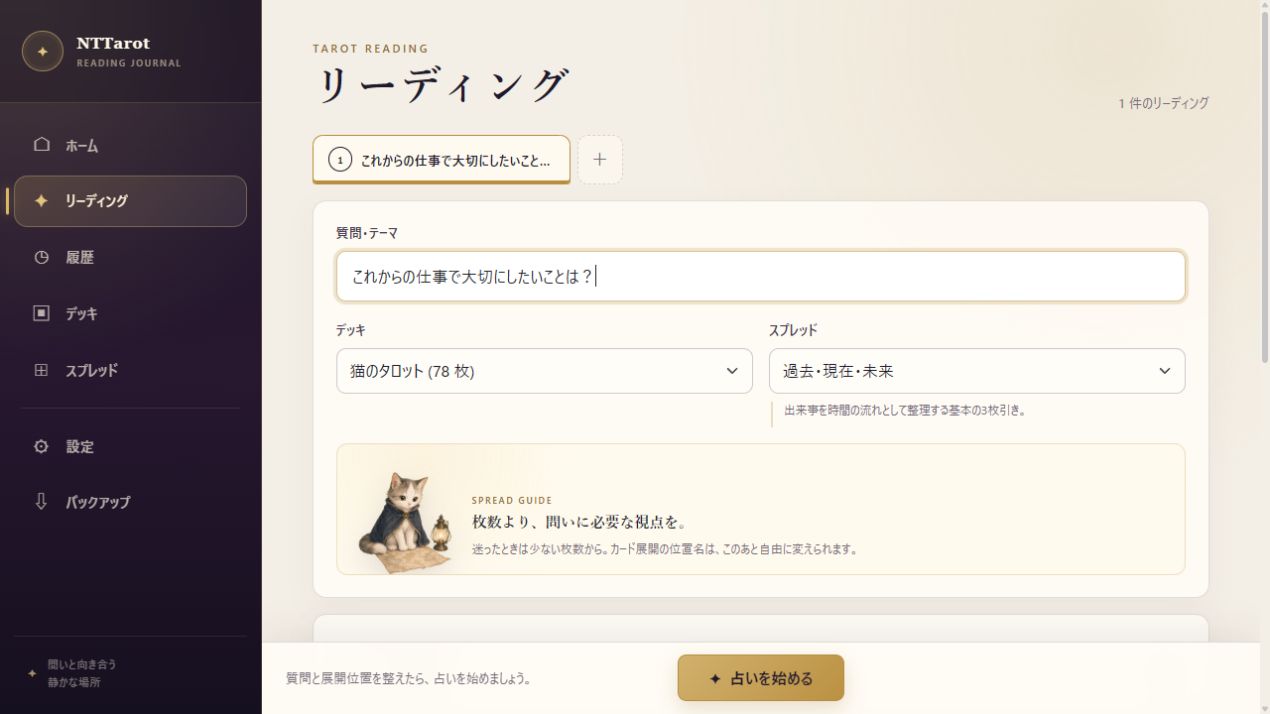
Task: Open the デッキ sidebar item
Action: 130,313
